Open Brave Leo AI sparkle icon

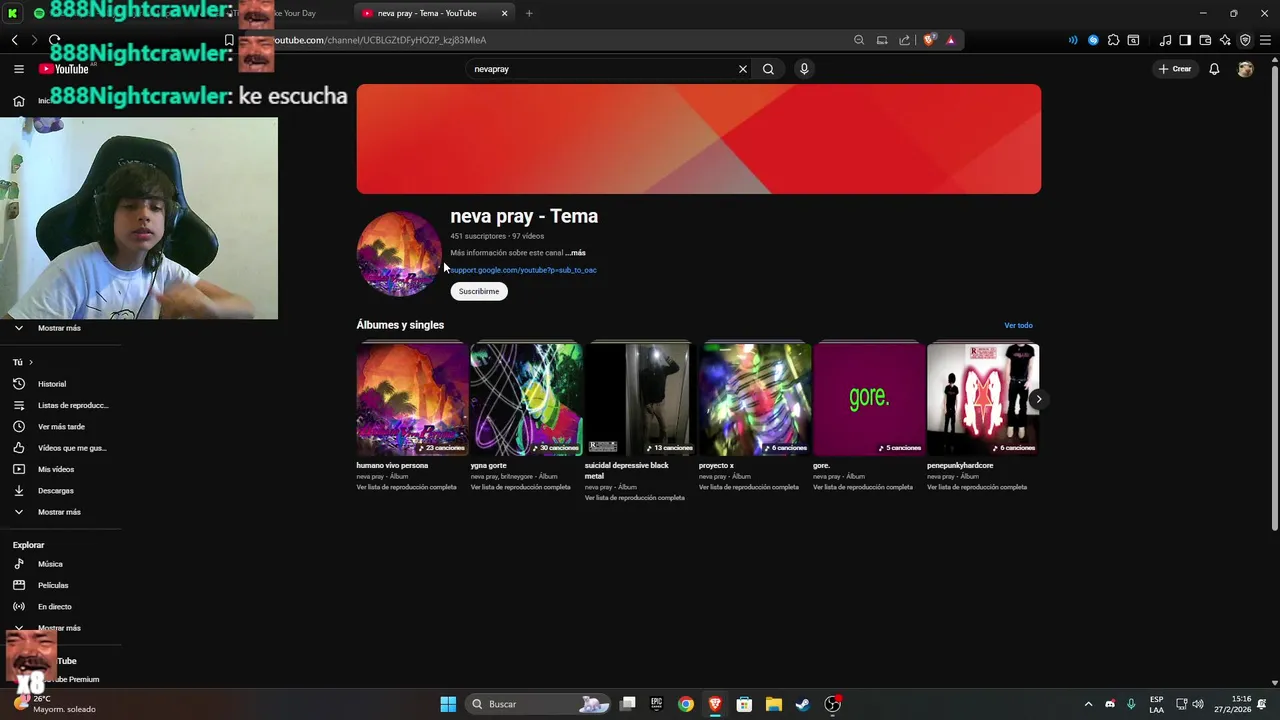(x=1225, y=40)
